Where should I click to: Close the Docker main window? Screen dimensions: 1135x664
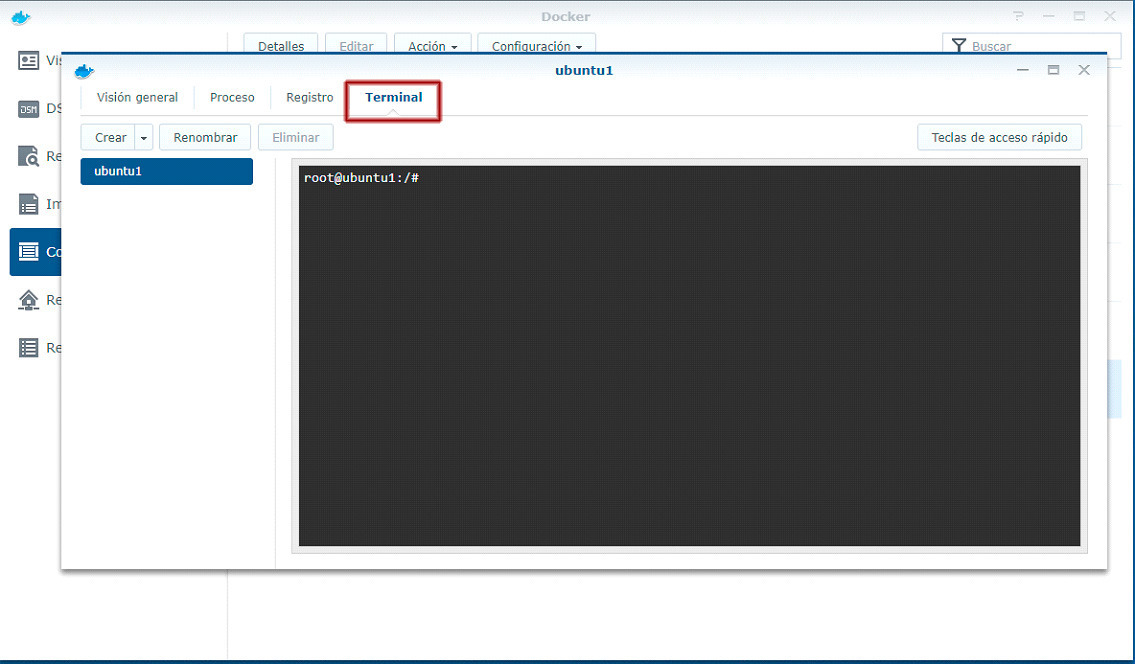1109,16
